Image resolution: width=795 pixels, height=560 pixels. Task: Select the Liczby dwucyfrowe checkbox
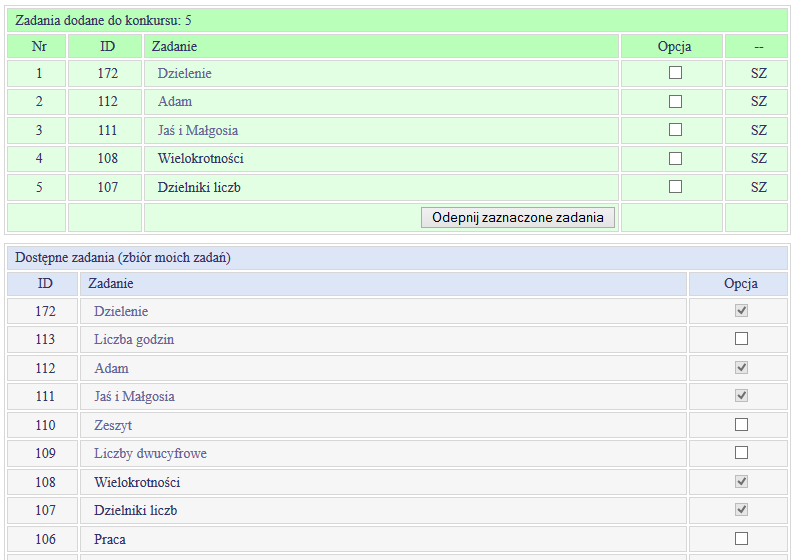coord(741,453)
